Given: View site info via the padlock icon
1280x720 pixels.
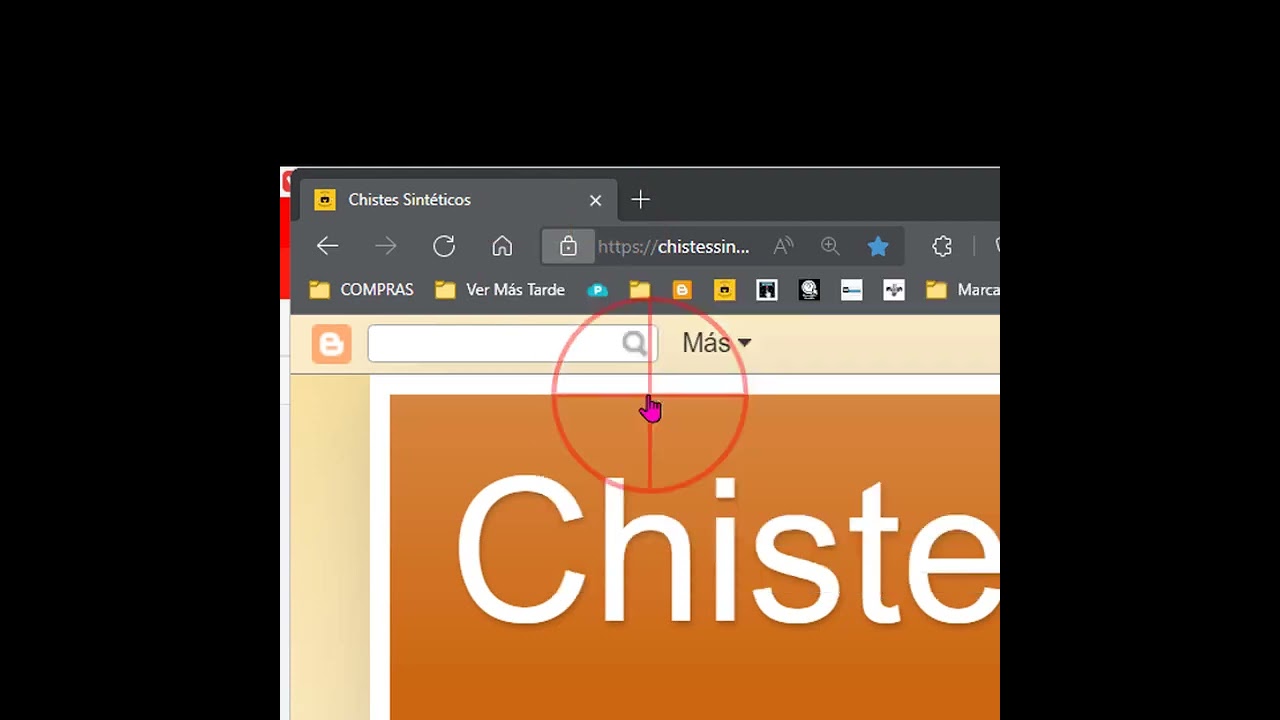Looking at the screenshot, I should point(568,246).
